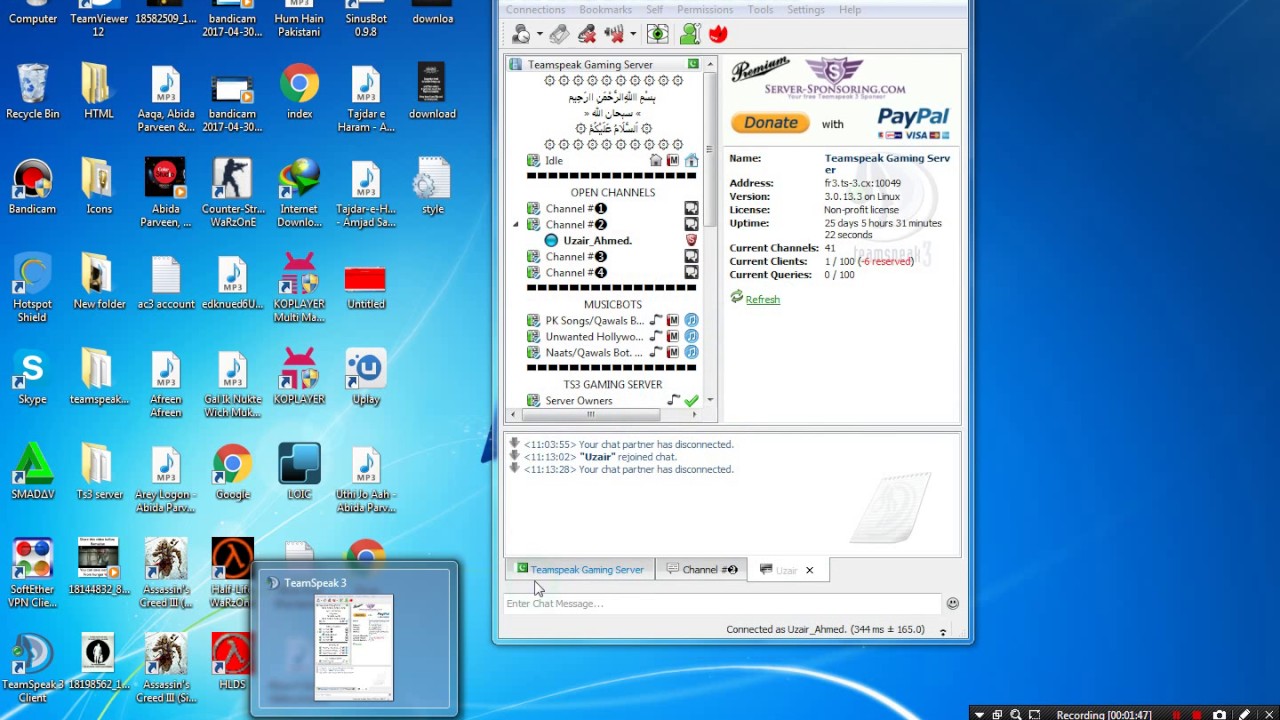Image resolution: width=1280 pixels, height=720 pixels.
Task: Open the Recycle Bin desktop icon
Action: click(x=32, y=91)
